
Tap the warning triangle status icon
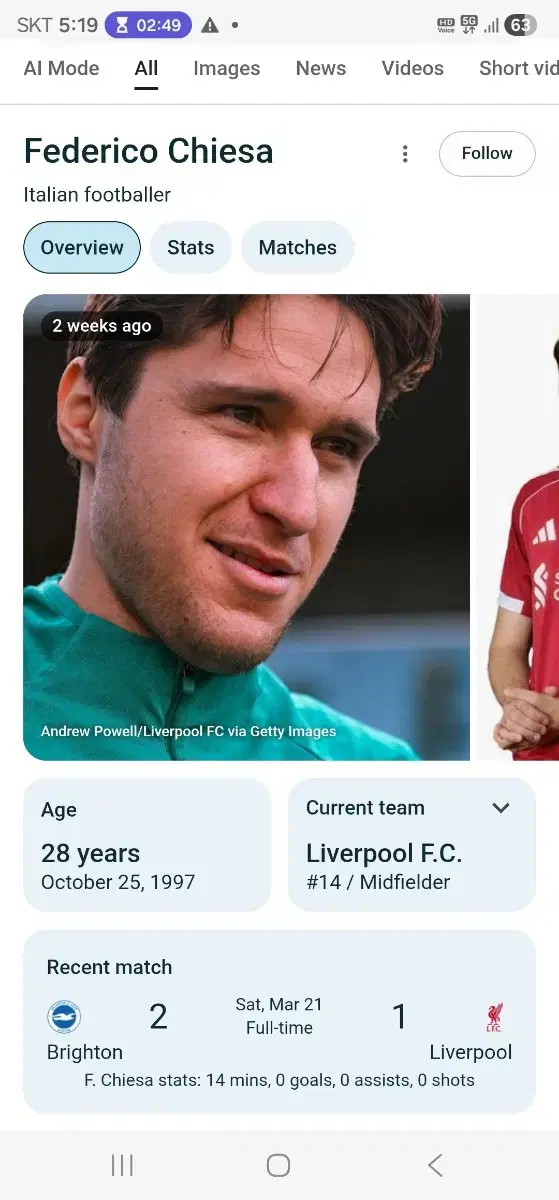click(x=210, y=25)
